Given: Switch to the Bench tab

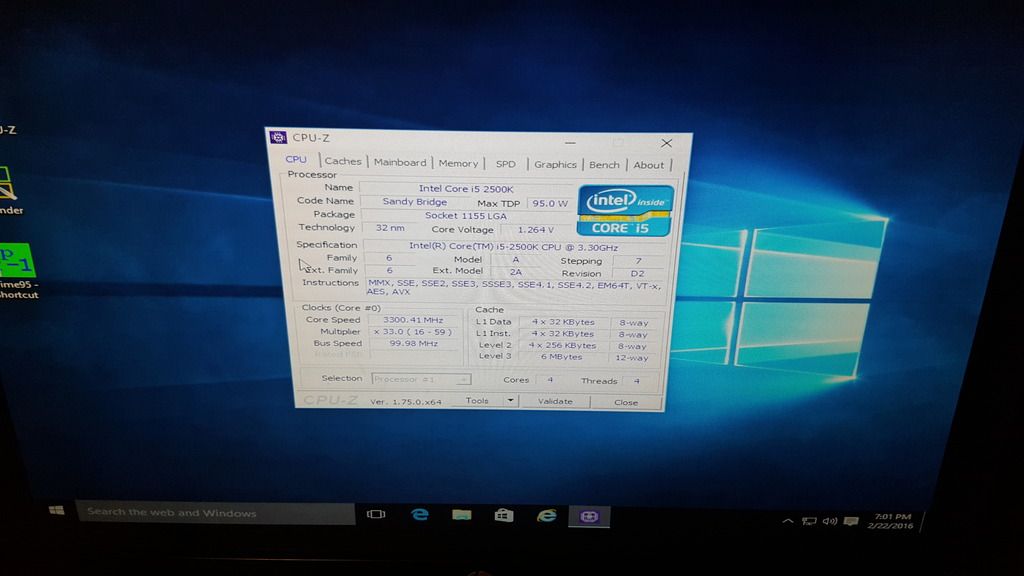Looking at the screenshot, I should tap(604, 165).
